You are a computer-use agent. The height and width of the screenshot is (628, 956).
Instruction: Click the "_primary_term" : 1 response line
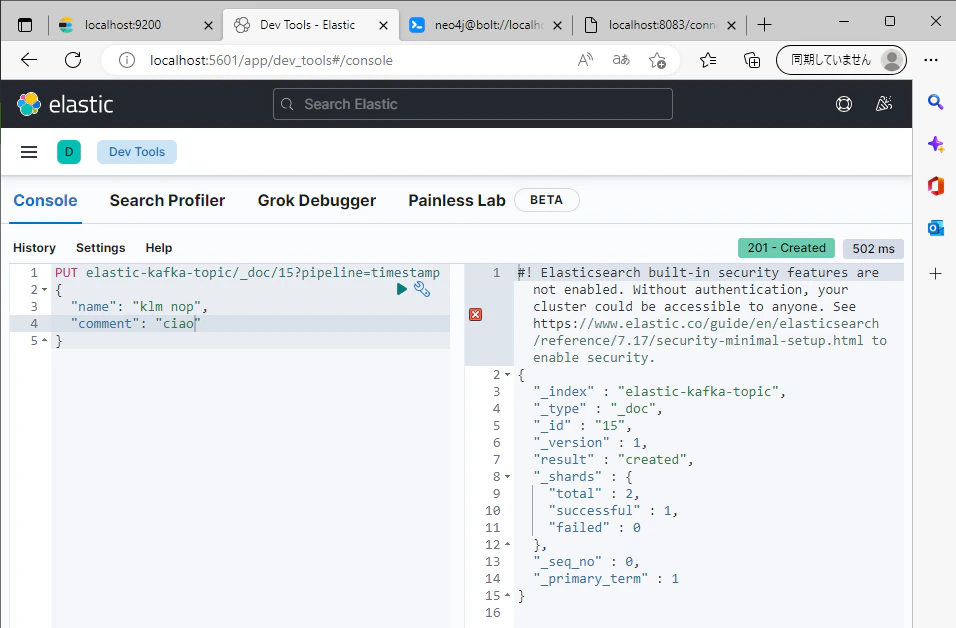click(x=605, y=579)
